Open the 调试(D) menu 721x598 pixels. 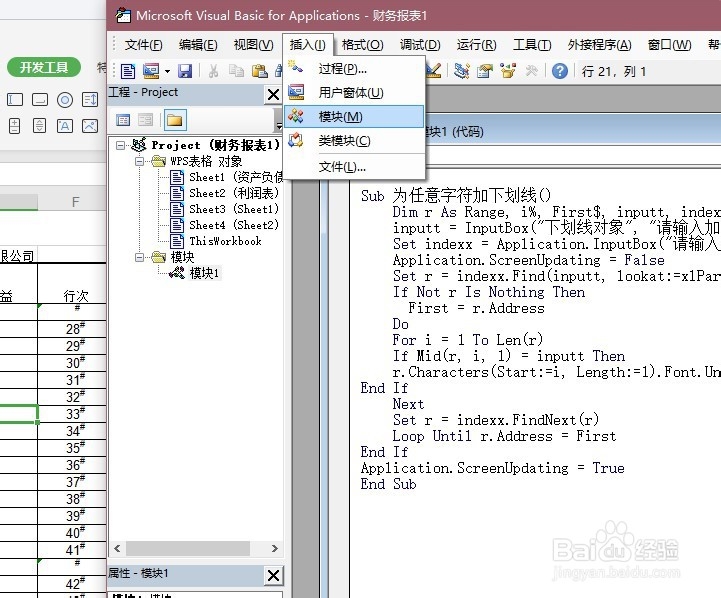tap(420, 45)
